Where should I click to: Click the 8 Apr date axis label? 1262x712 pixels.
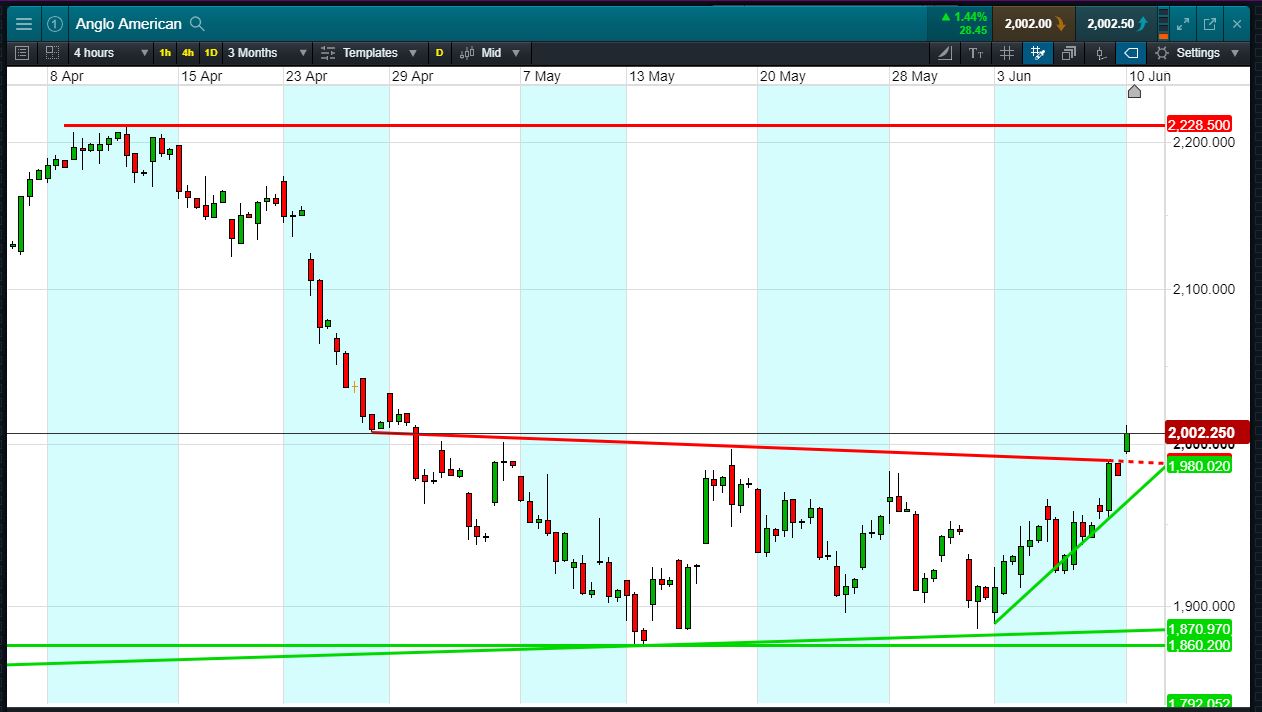click(x=65, y=76)
